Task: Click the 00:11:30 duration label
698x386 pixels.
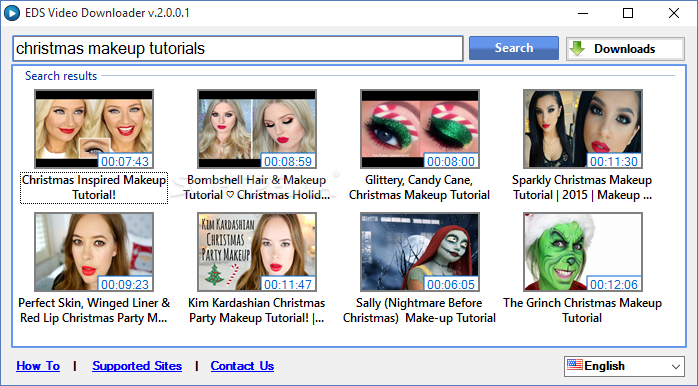Action: 613,161
